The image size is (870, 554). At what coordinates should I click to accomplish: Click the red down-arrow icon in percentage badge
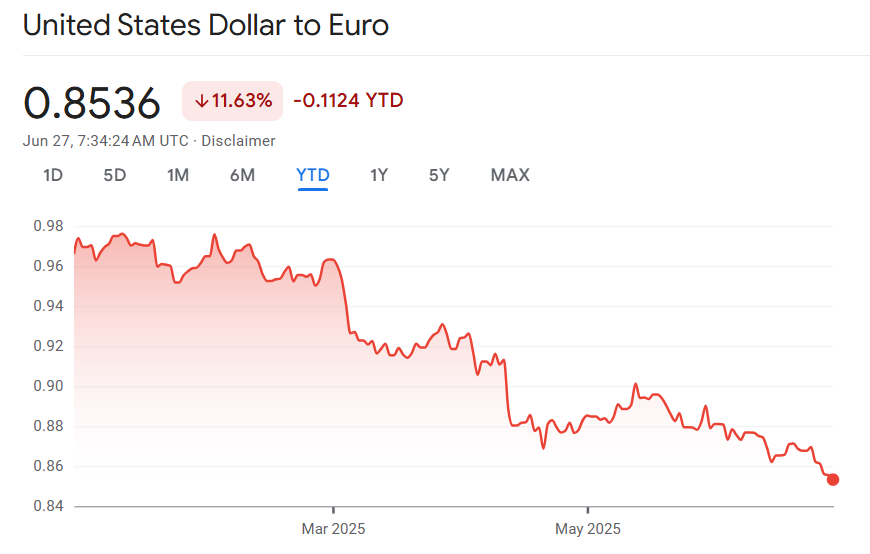tap(201, 101)
